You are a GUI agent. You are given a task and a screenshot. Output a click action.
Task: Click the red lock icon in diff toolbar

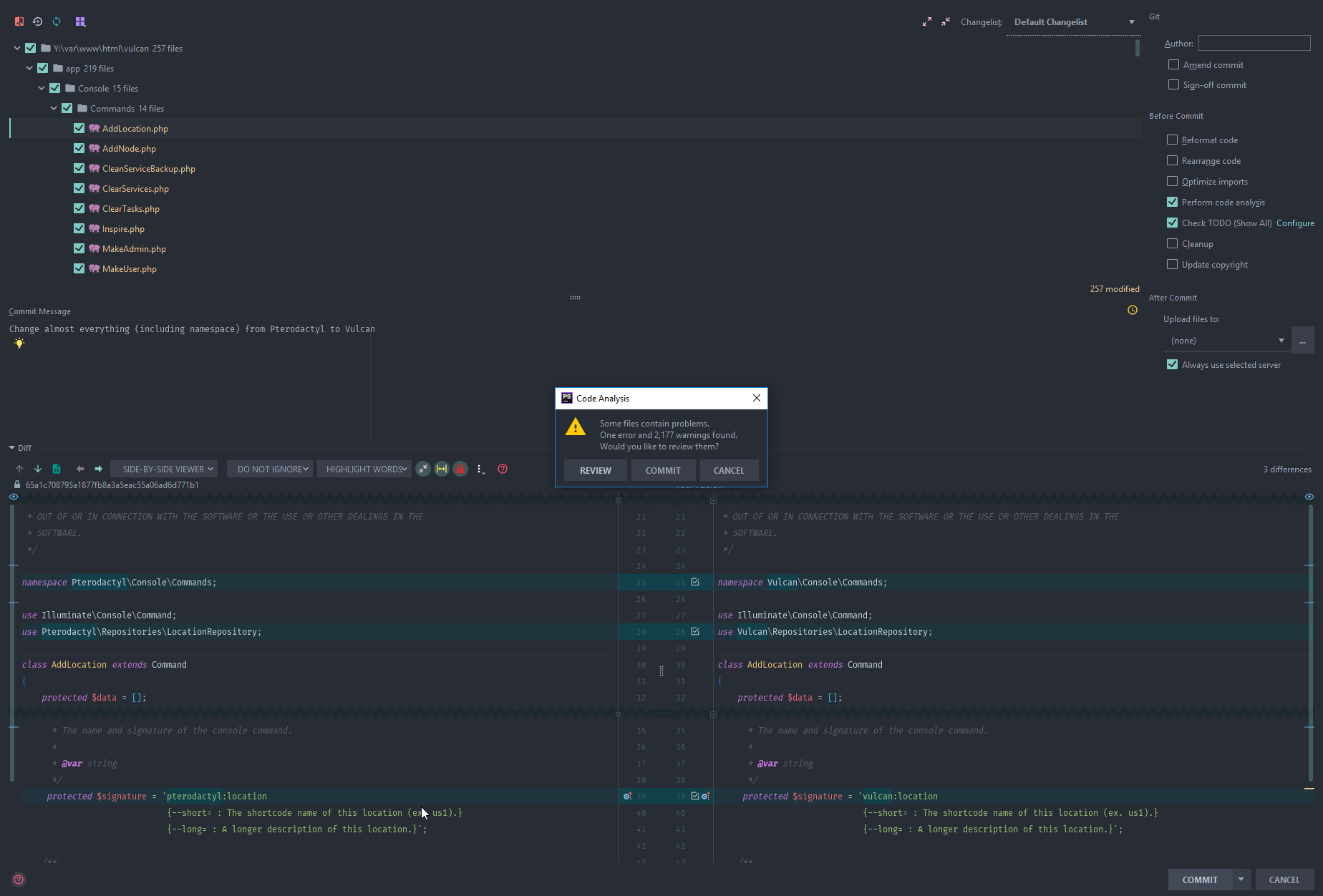pyautogui.click(x=460, y=469)
